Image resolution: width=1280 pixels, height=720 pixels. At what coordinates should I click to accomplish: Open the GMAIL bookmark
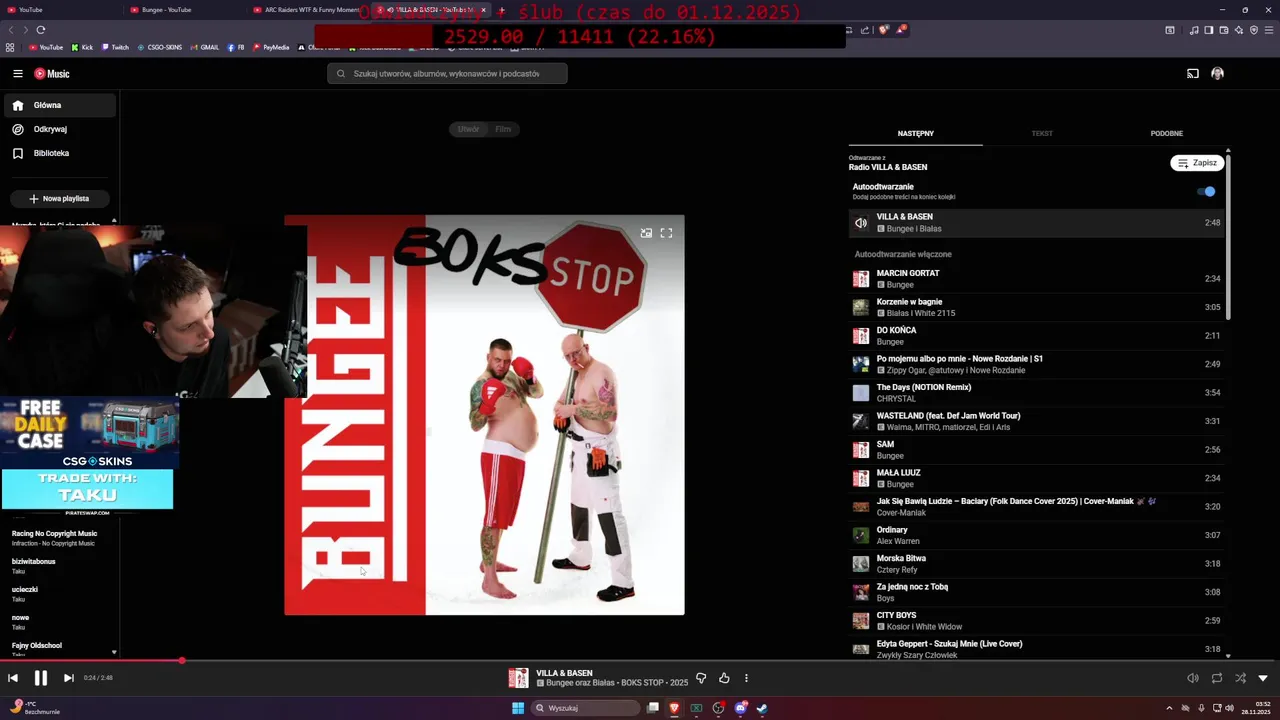tap(204, 47)
